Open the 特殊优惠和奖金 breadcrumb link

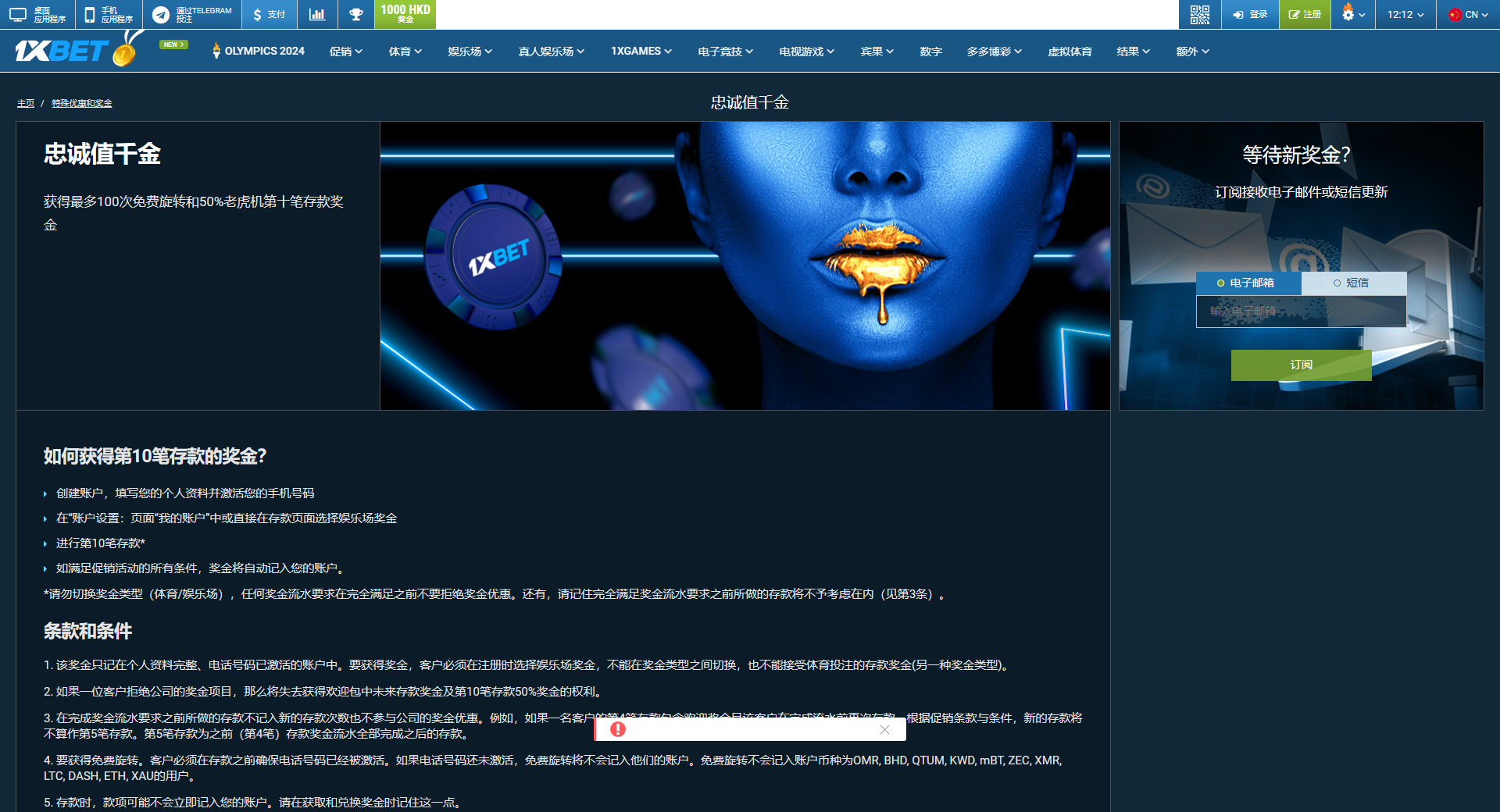pyautogui.click(x=82, y=103)
